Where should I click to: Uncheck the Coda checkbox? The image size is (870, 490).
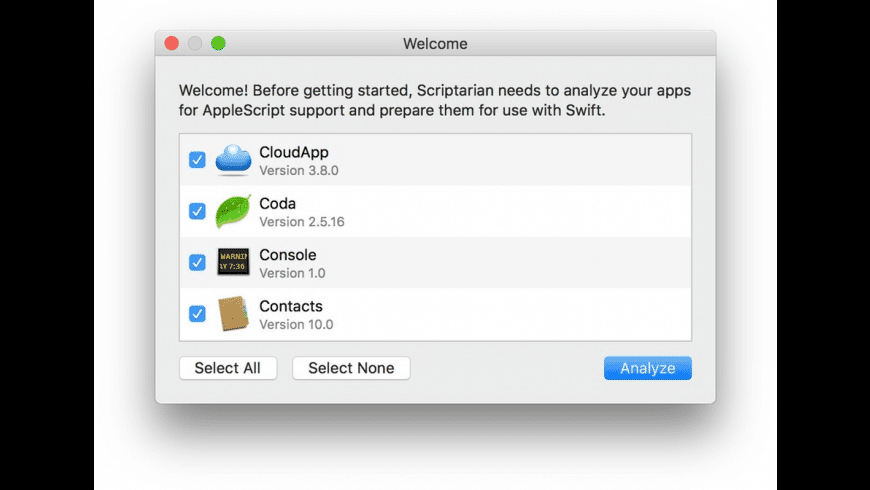(197, 211)
